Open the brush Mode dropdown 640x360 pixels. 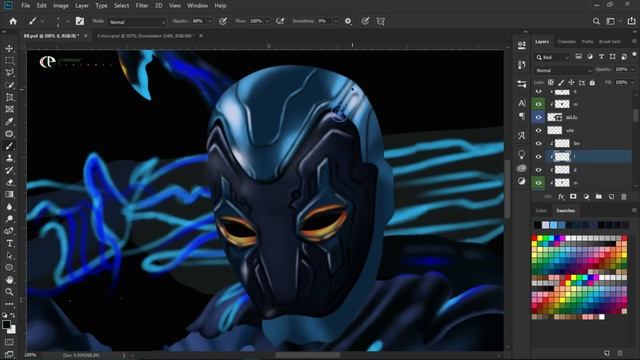point(137,22)
